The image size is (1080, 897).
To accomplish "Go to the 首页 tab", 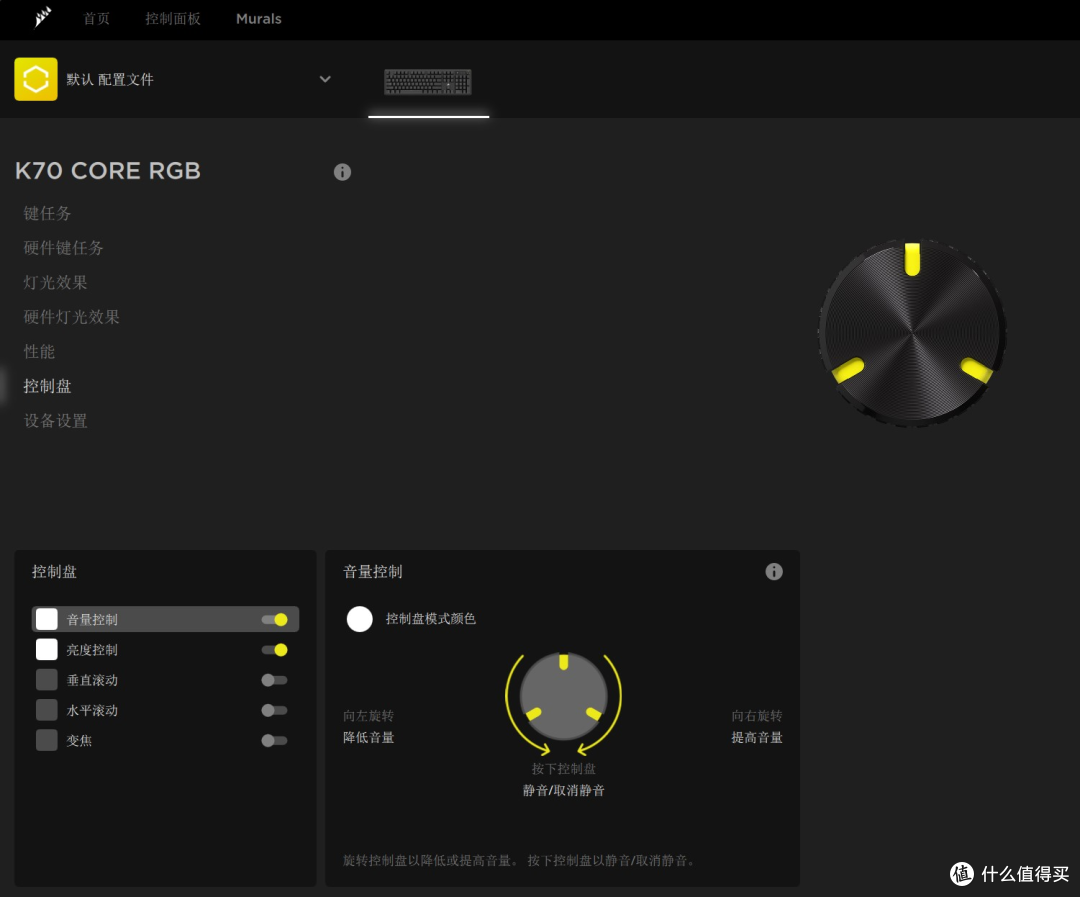I will click(96, 19).
